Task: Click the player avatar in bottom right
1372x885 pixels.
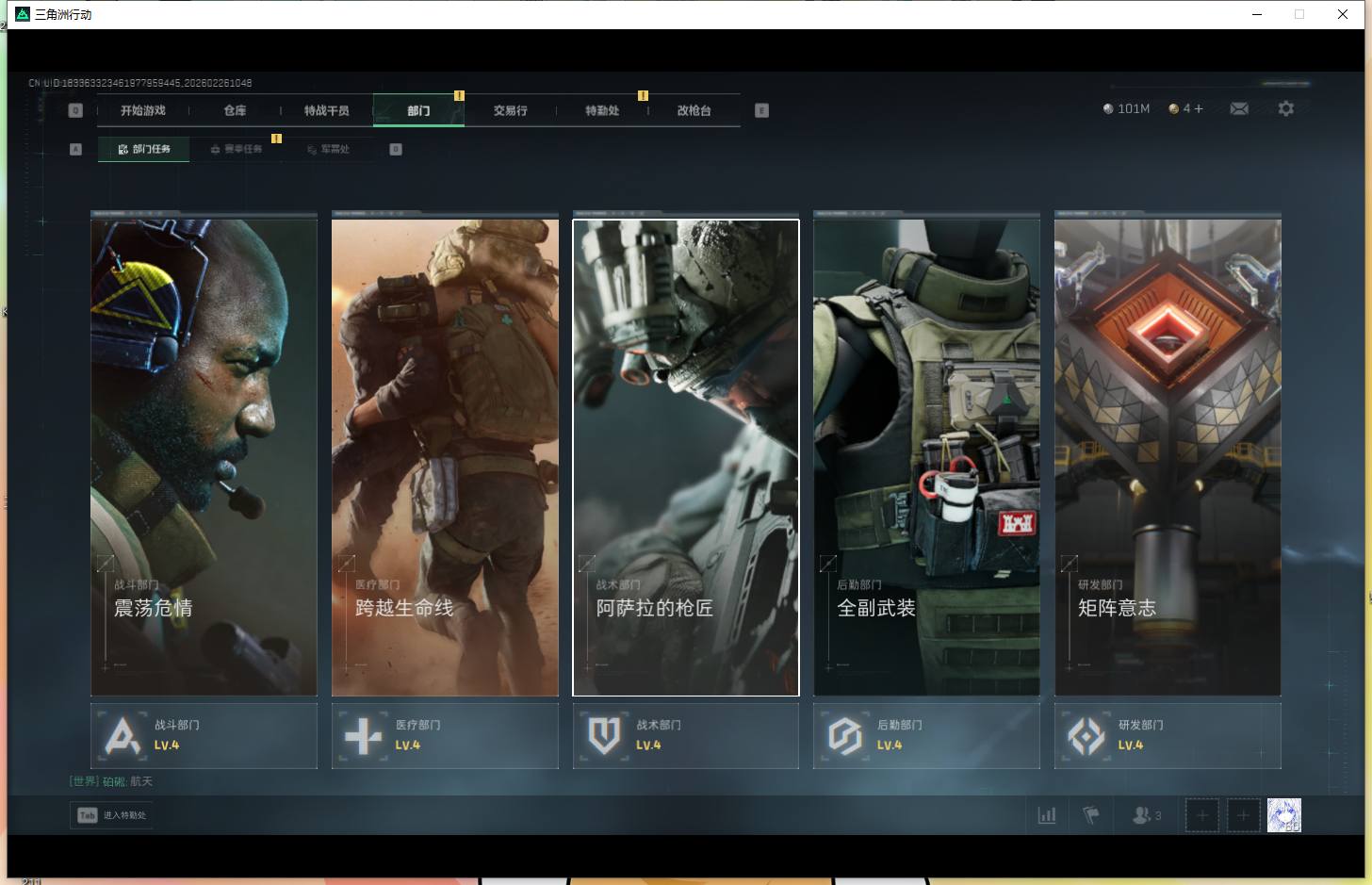Action: pos(1283,815)
